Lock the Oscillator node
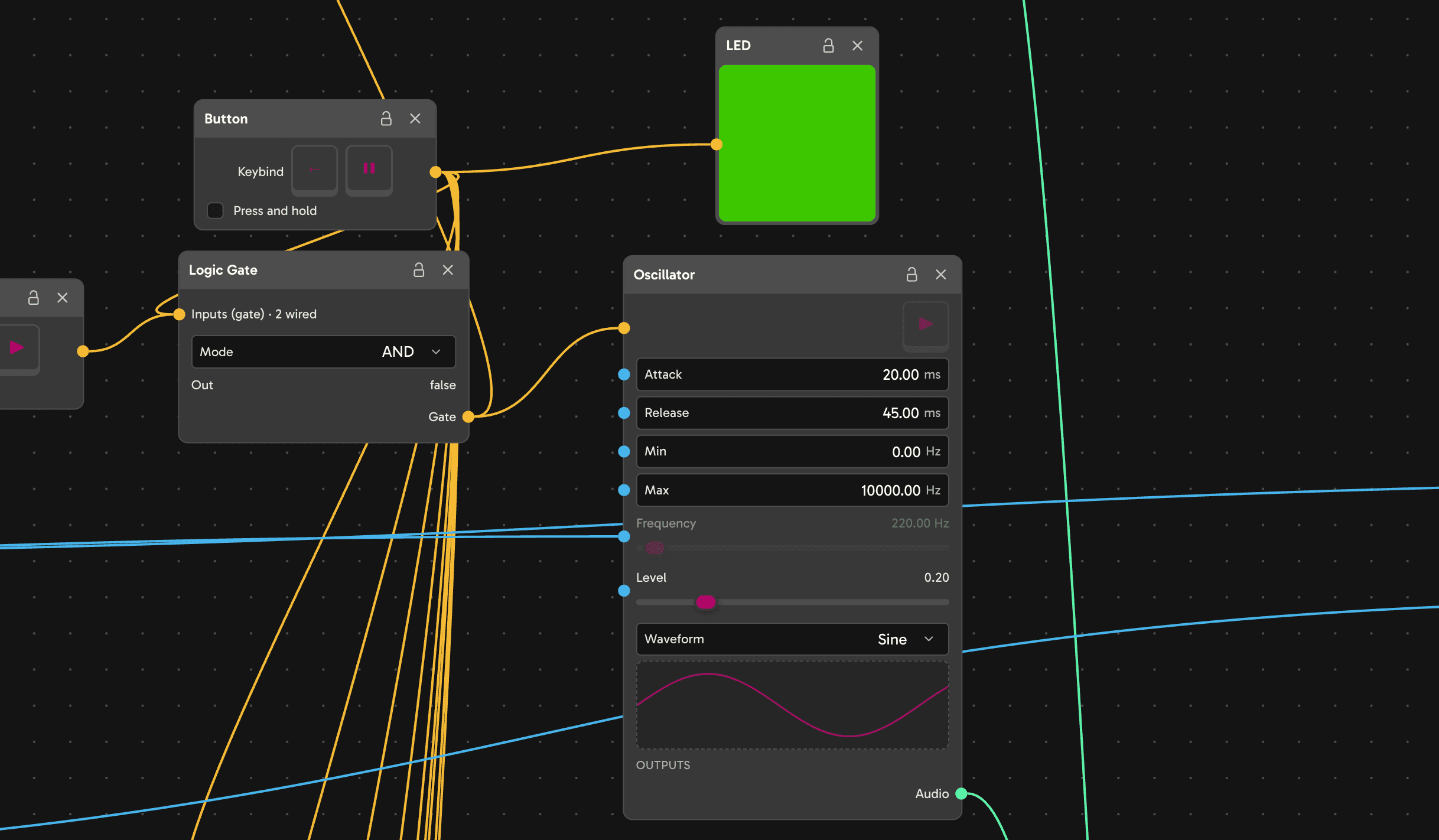This screenshot has width=1439, height=840. click(x=911, y=275)
